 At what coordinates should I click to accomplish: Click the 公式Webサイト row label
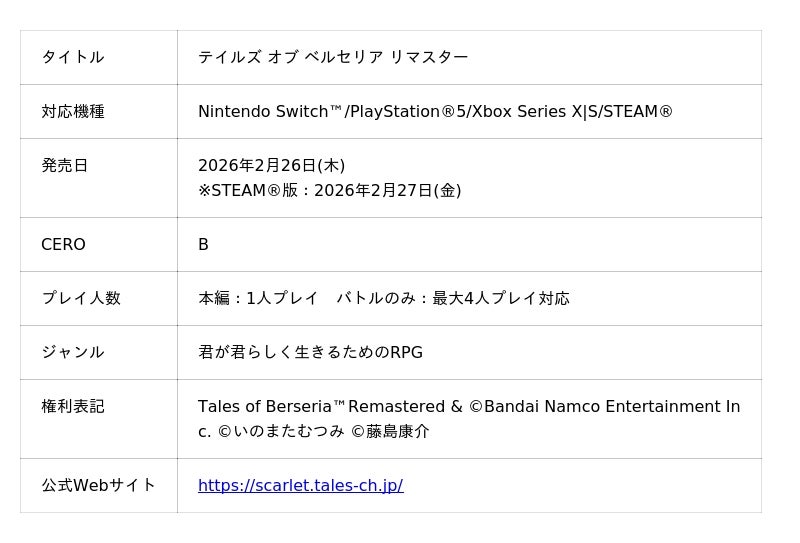tap(98, 485)
